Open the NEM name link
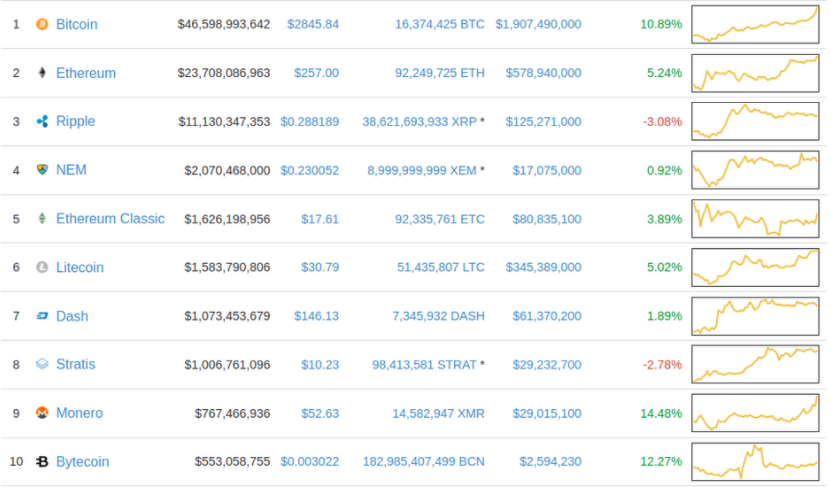831x487 pixels. 72,170
